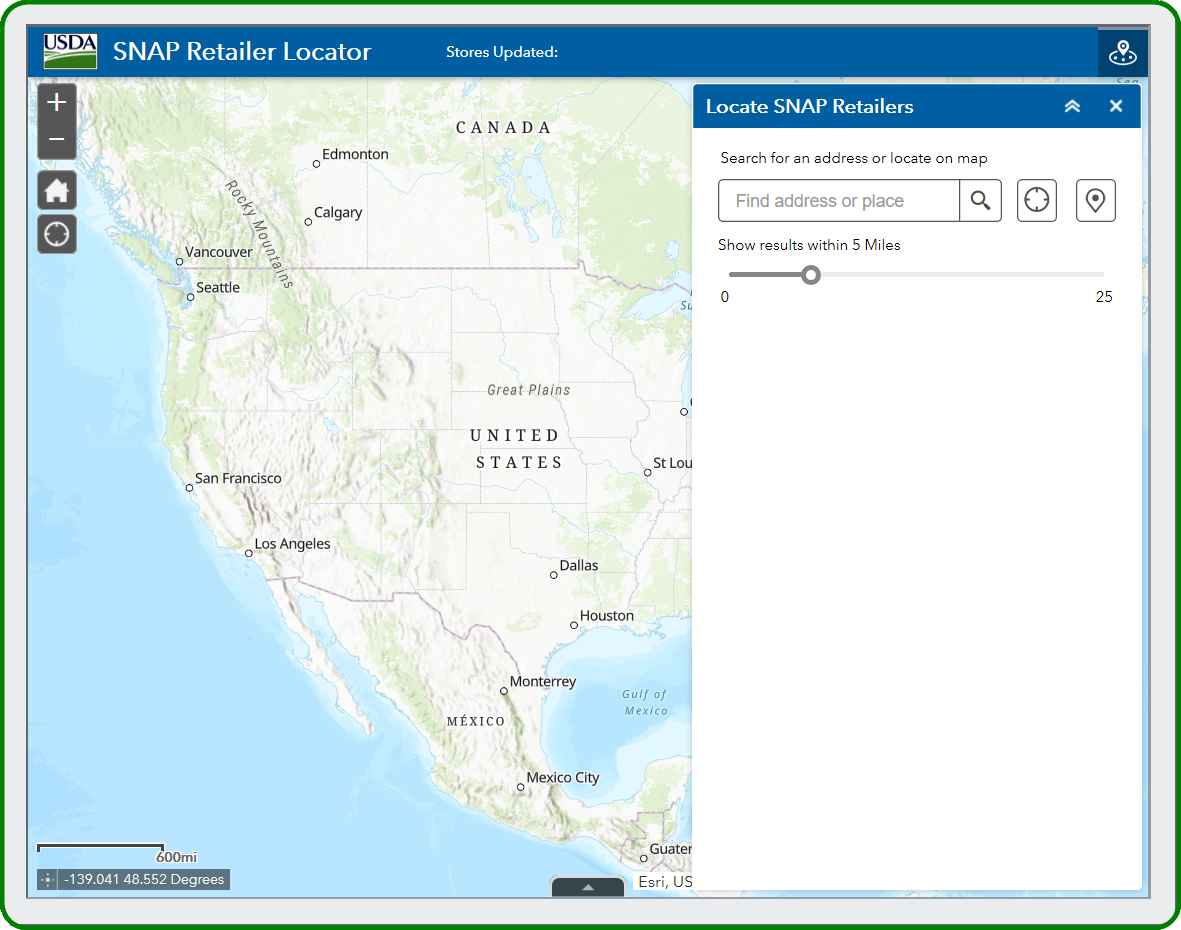This screenshot has width=1181, height=930.
Task: Click the Find address or place field
Action: (x=838, y=201)
